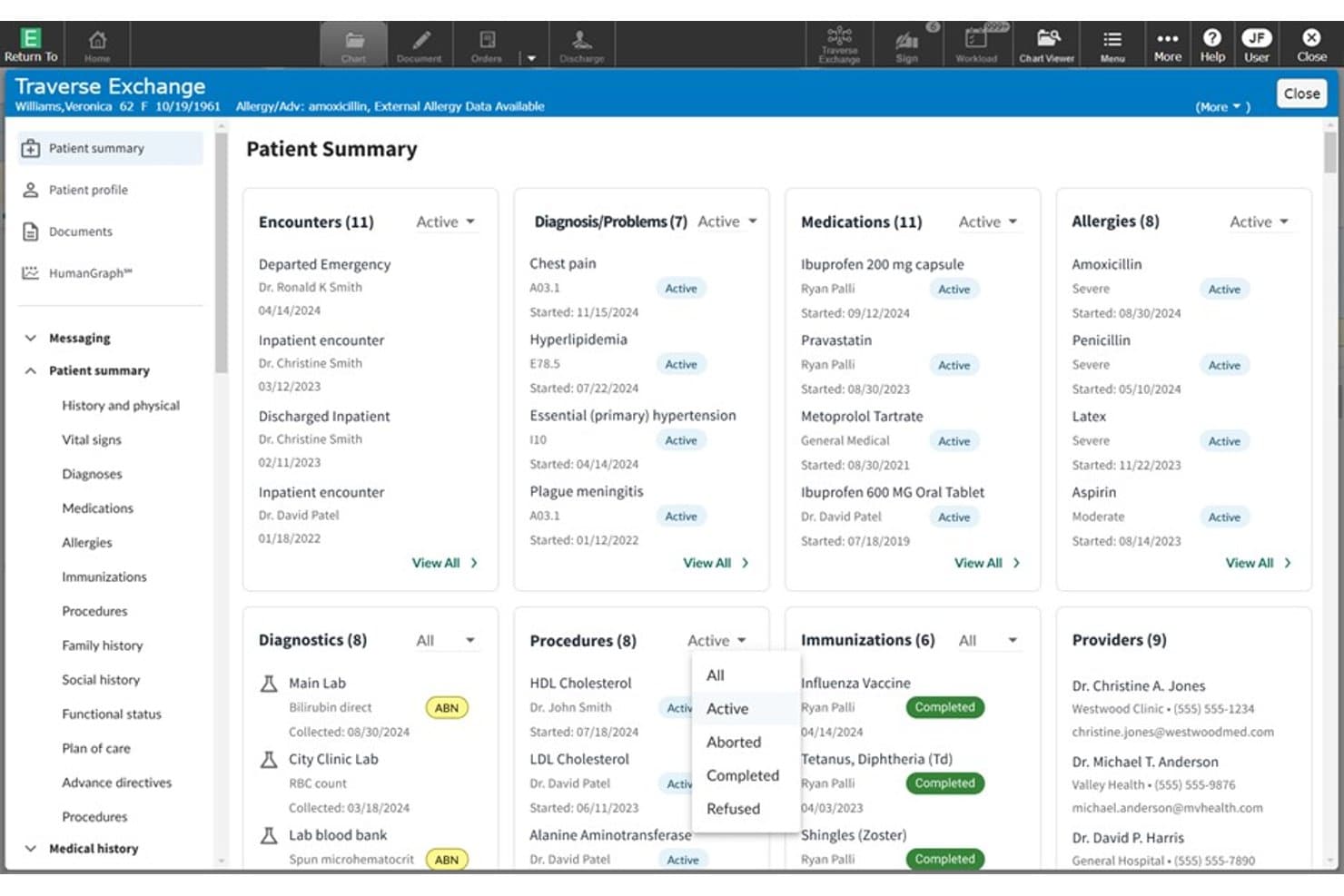Open the Medications Active filter dropdown
The height and width of the screenshot is (896, 1344).
tap(988, 222)
